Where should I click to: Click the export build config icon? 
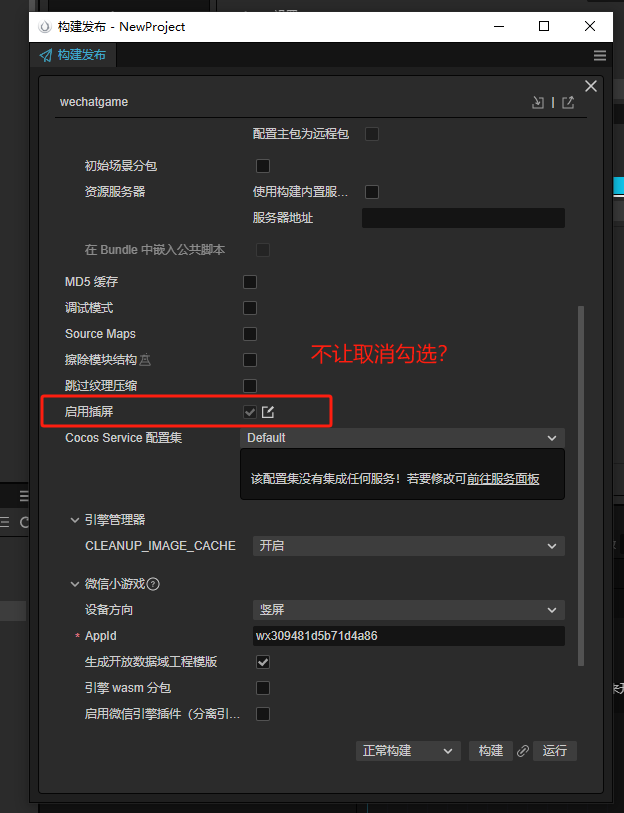coord(568,102)
